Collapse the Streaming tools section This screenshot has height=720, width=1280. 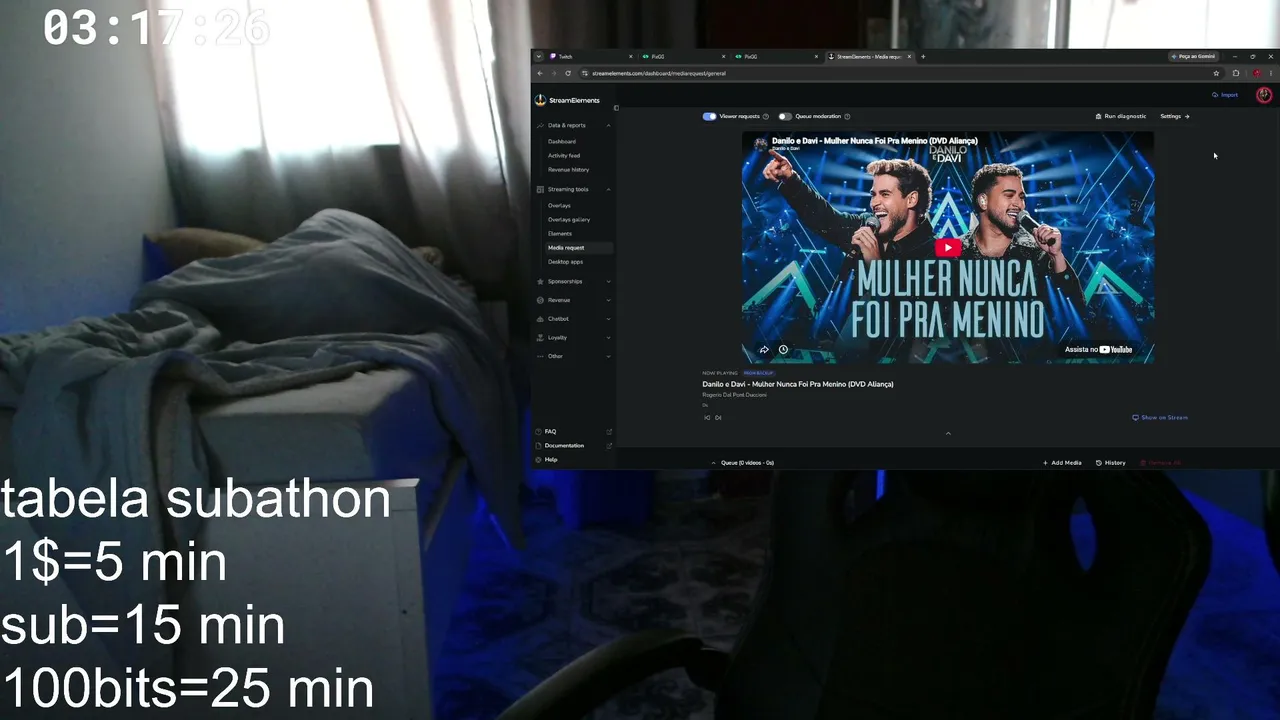pyautogui.click(x=574, y=189)
